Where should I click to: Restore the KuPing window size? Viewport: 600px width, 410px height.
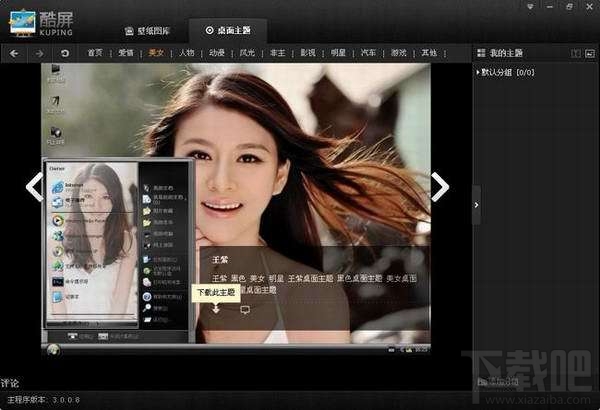pyautogui.click(x=569, y=7)
